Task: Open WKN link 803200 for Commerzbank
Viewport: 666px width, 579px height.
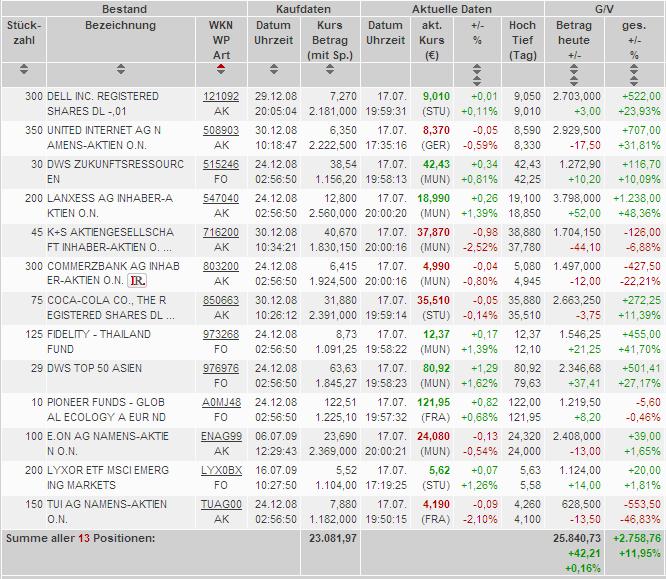Action: [x=221, y=266]
